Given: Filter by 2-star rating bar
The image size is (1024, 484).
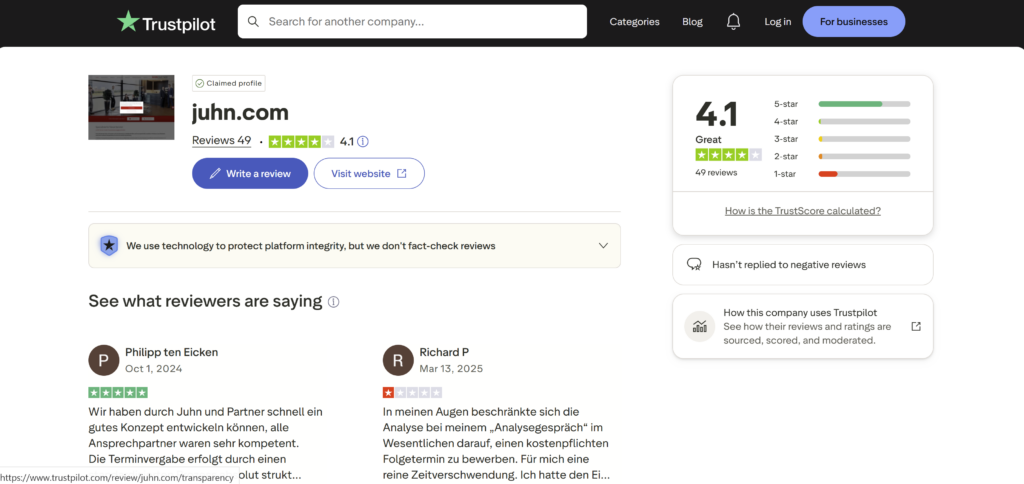Looking at the screenshot, I should (842, 156).
